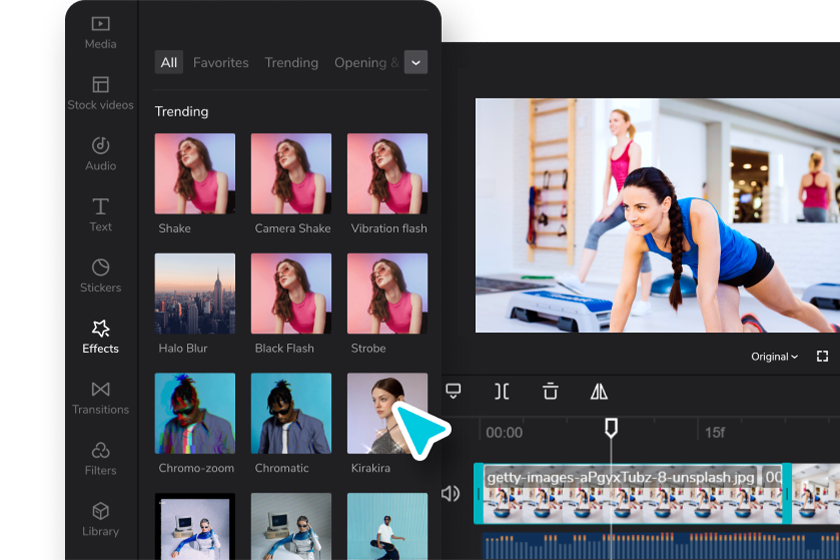Open the Transitions panel

pos(100,398)
